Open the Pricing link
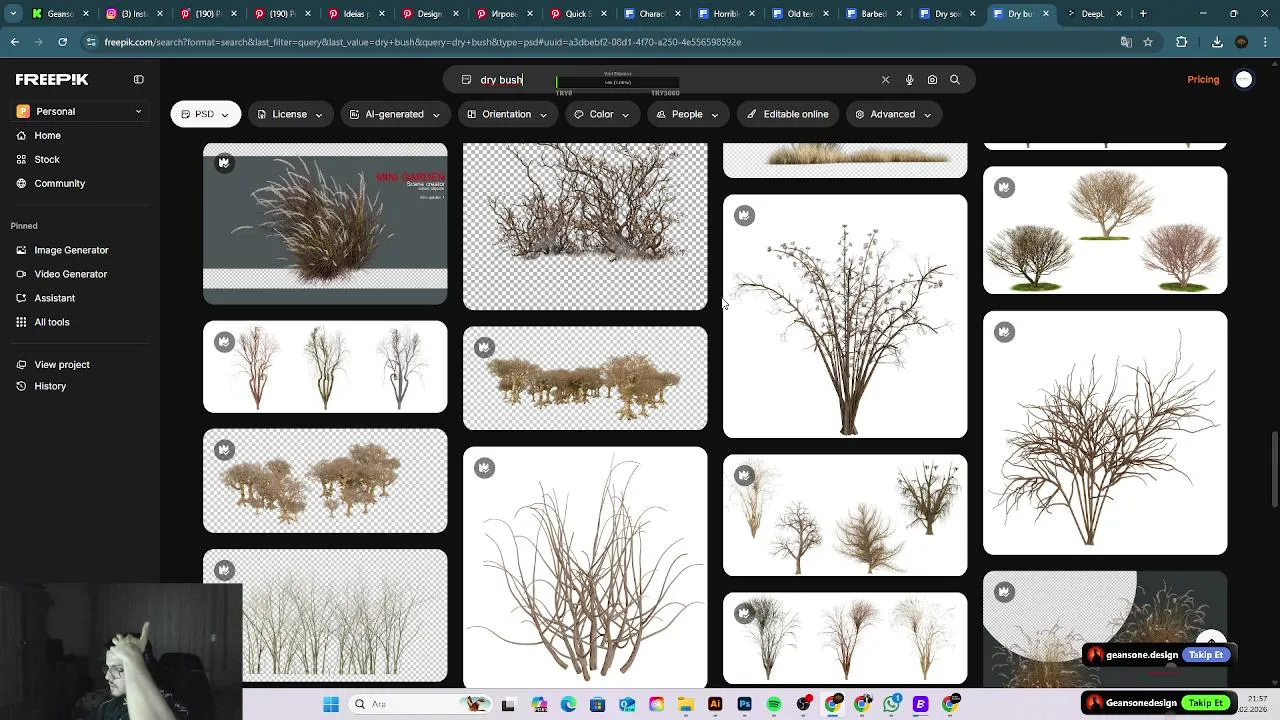This screenshot has width=1280, height=720. pos(1203,80)
